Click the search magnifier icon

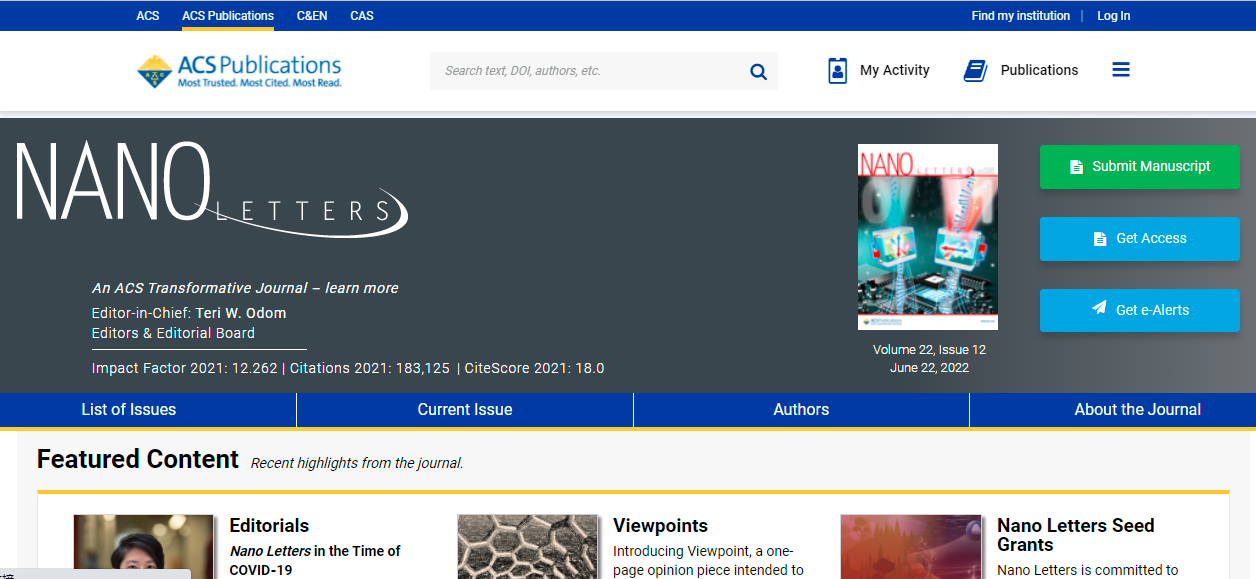tap(758, 71)
